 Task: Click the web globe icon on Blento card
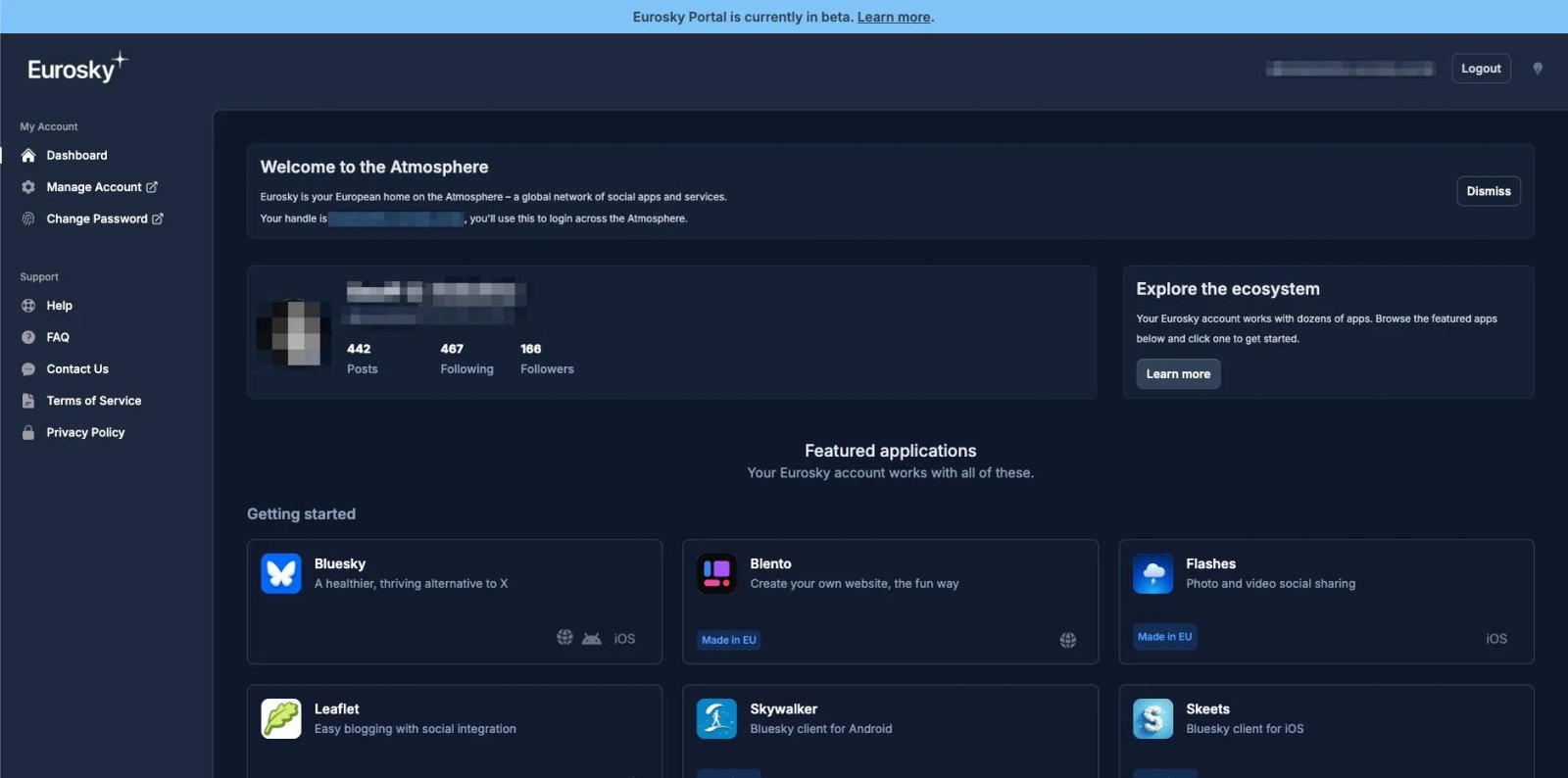(x=1067, y=640)
